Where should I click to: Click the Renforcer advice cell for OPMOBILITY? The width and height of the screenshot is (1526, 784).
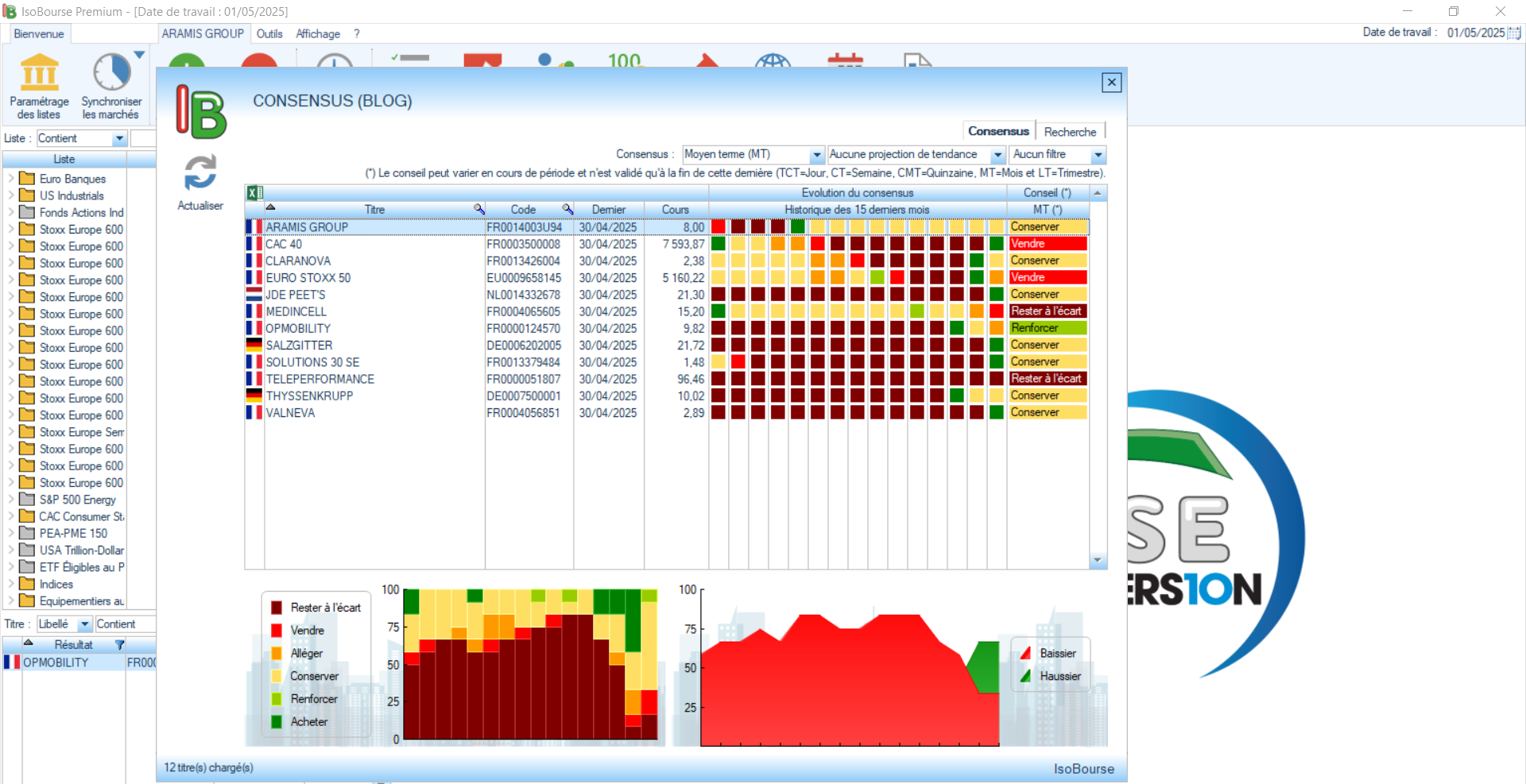tap(1048, 328)
